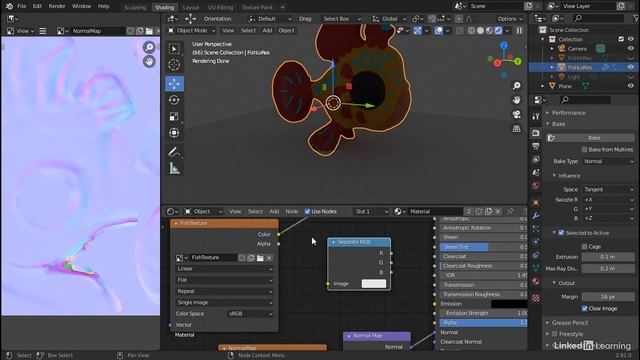Open the Bake Type Normal dropdown
The width and height of the screenshot is (640, 360).
click(608, 161)
